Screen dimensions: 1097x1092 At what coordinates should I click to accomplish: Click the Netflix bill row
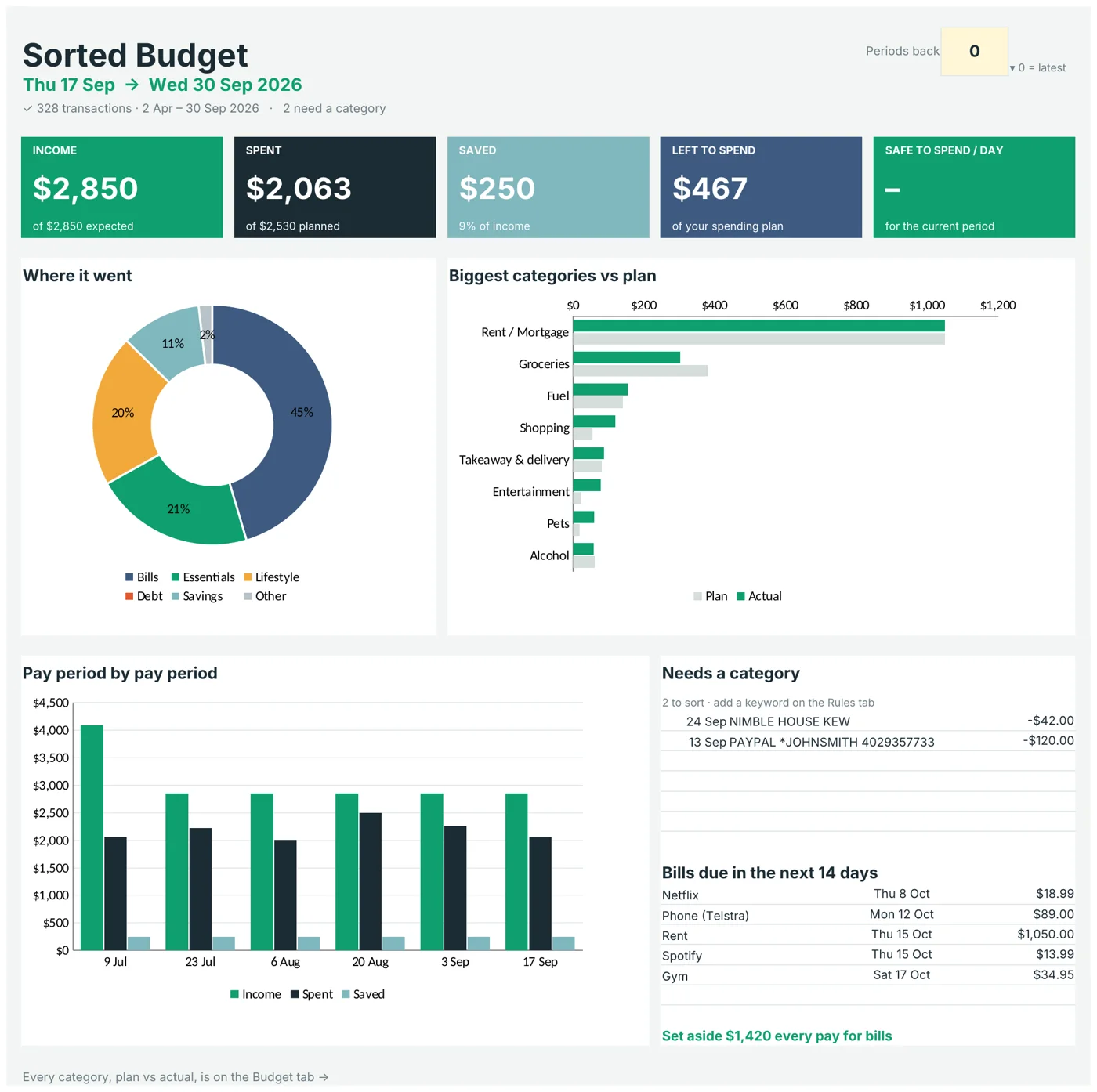868,895
